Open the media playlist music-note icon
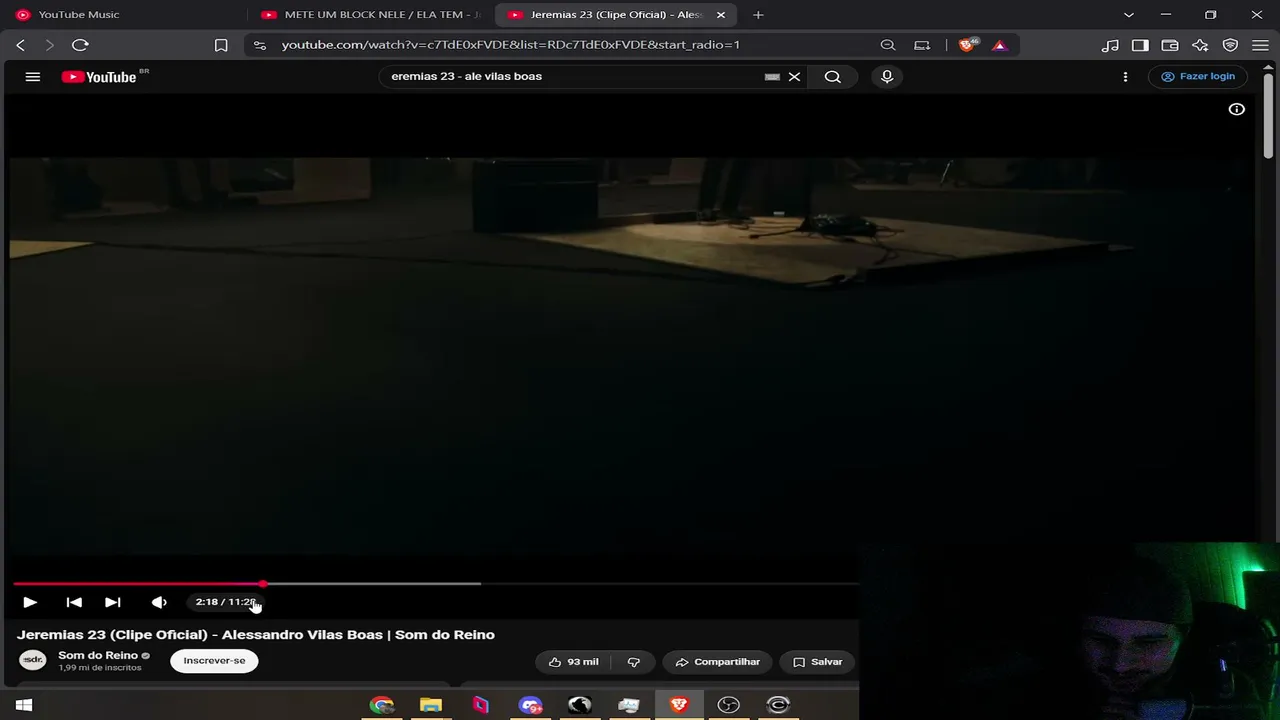Screen dimensions: 1280x720 pyautogui.click(x=1110, y=45)
